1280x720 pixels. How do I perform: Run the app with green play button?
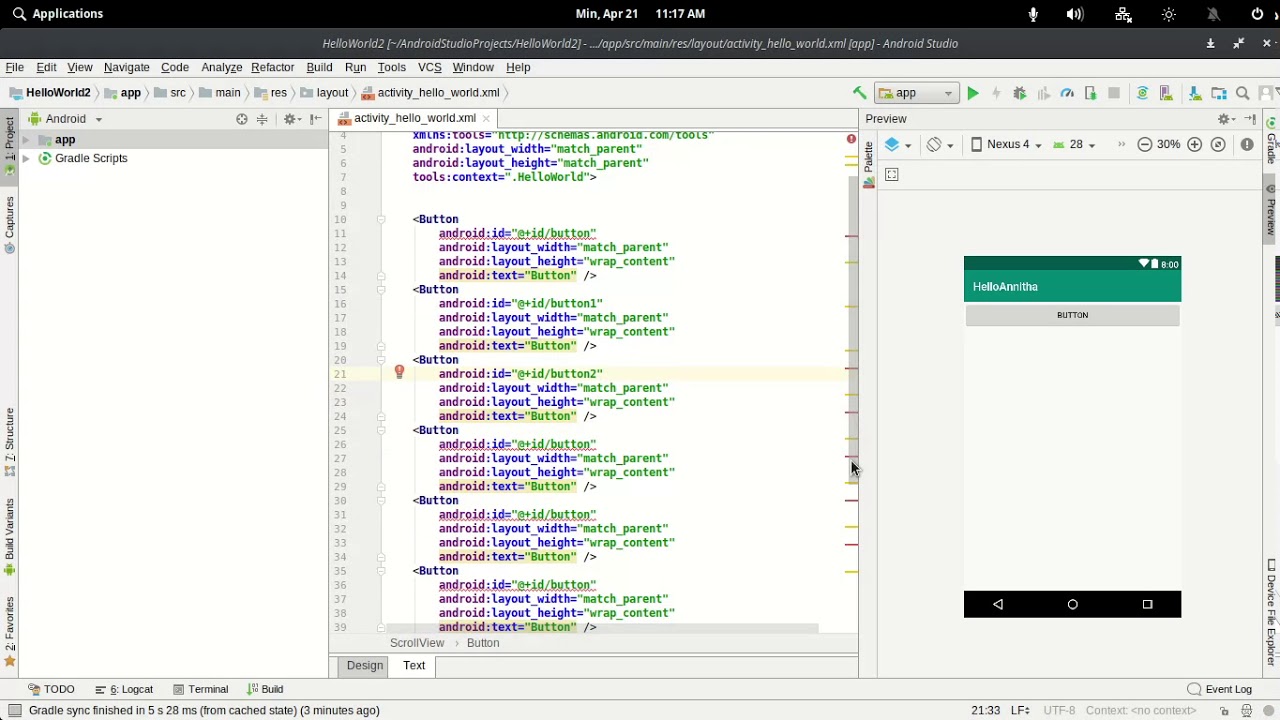pos(972,93)
